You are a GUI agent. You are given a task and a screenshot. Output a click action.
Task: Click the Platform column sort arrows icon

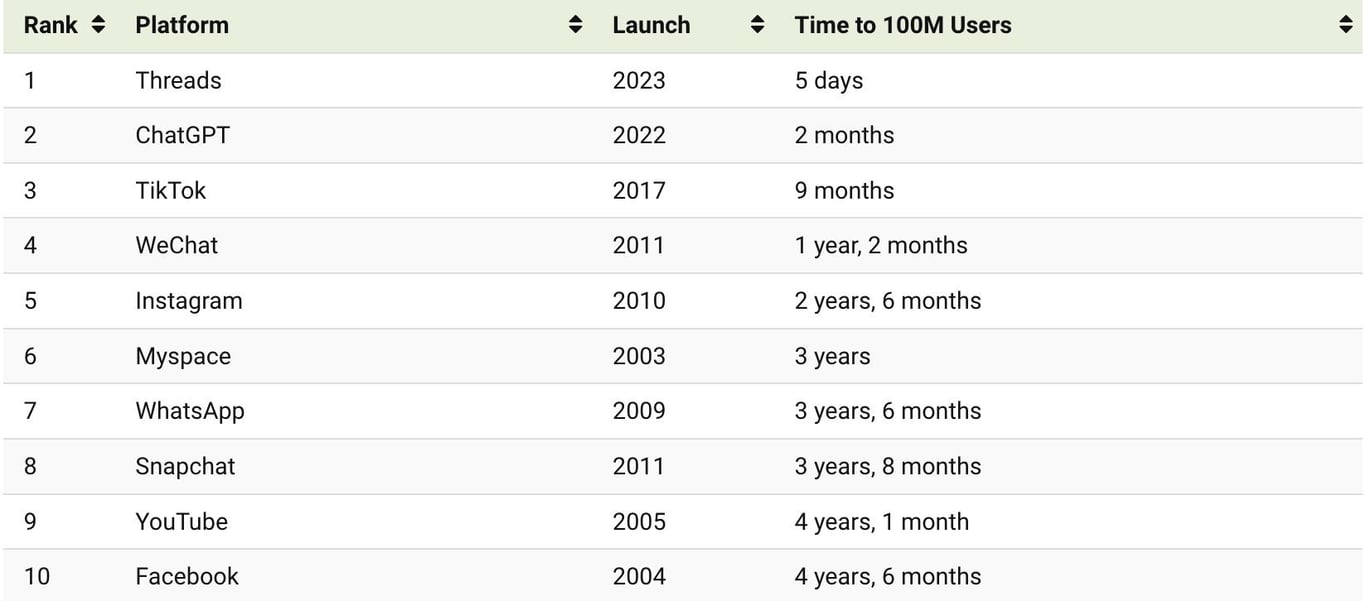click(x=575, y=26)
